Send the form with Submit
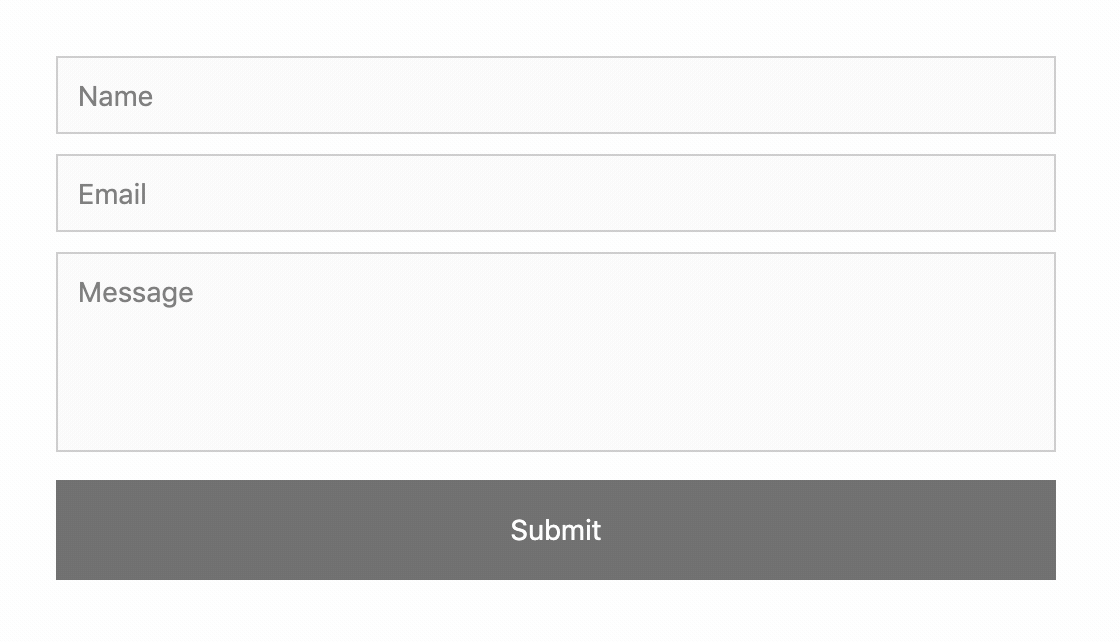This screenshot has width=1120, height=642. point(556,530)
